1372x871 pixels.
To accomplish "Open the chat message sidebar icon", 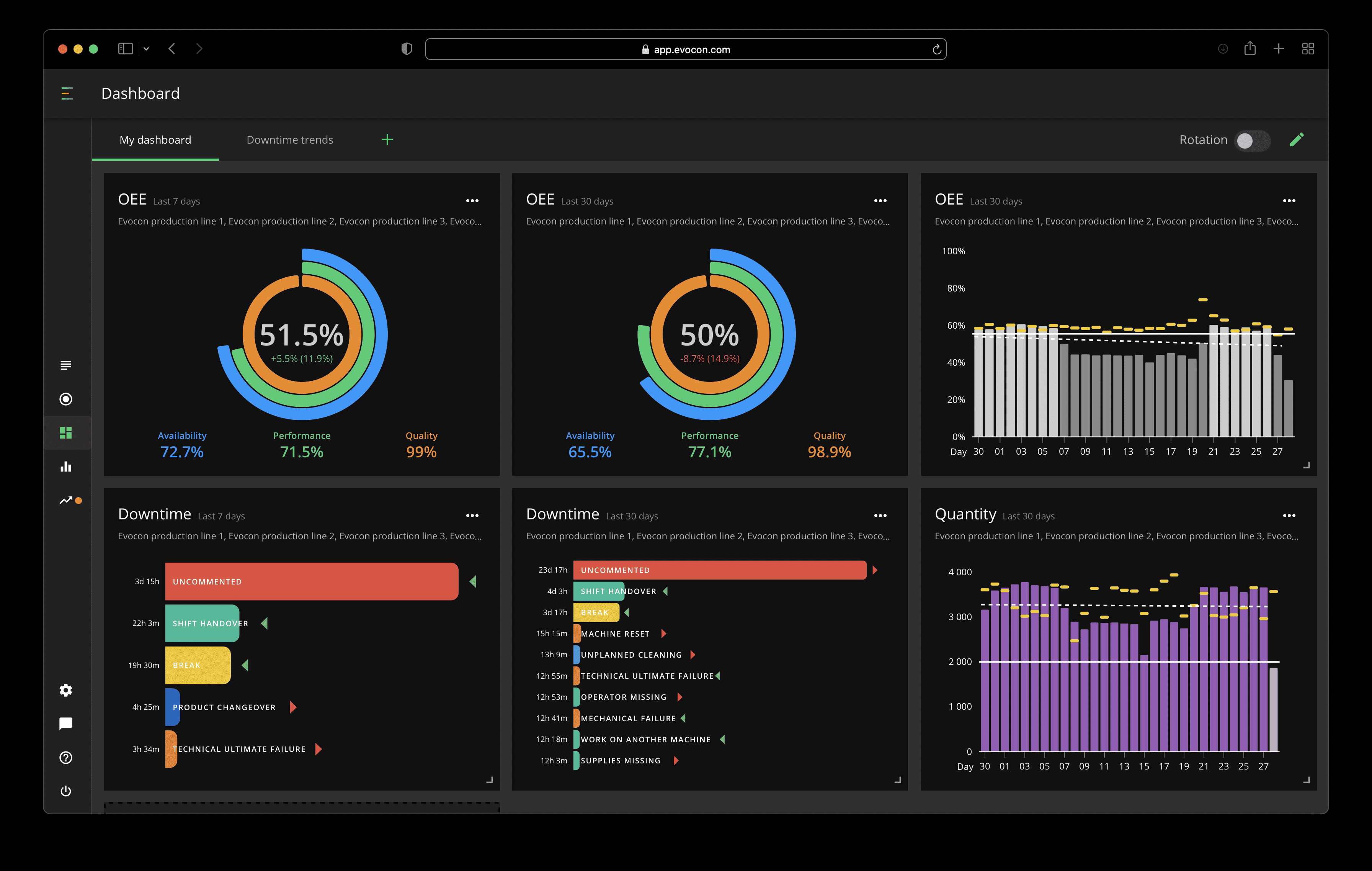I will [66, 724].
